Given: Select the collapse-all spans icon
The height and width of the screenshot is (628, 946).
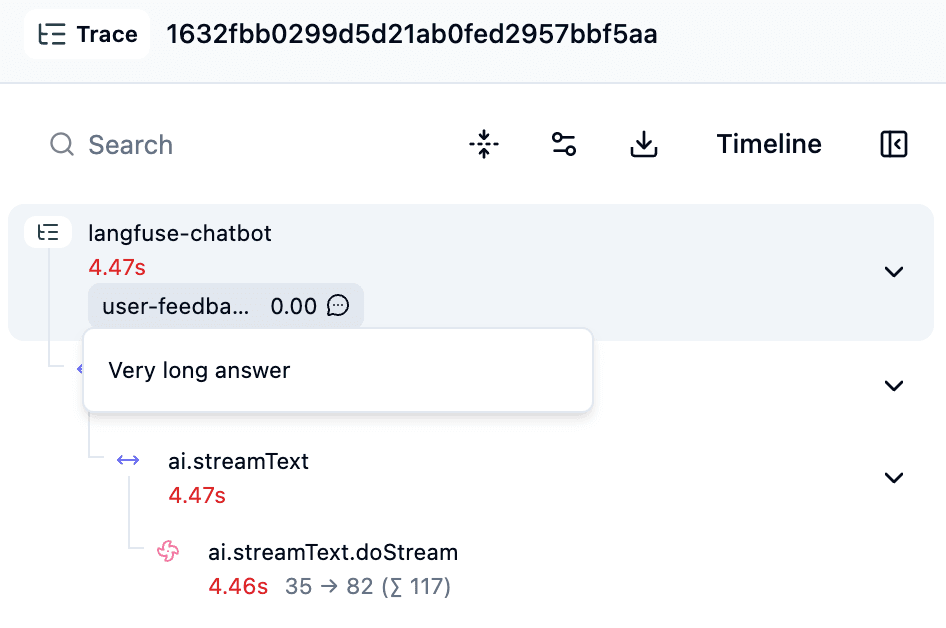Looking at the screenshot, I should [x=483, y=144].
